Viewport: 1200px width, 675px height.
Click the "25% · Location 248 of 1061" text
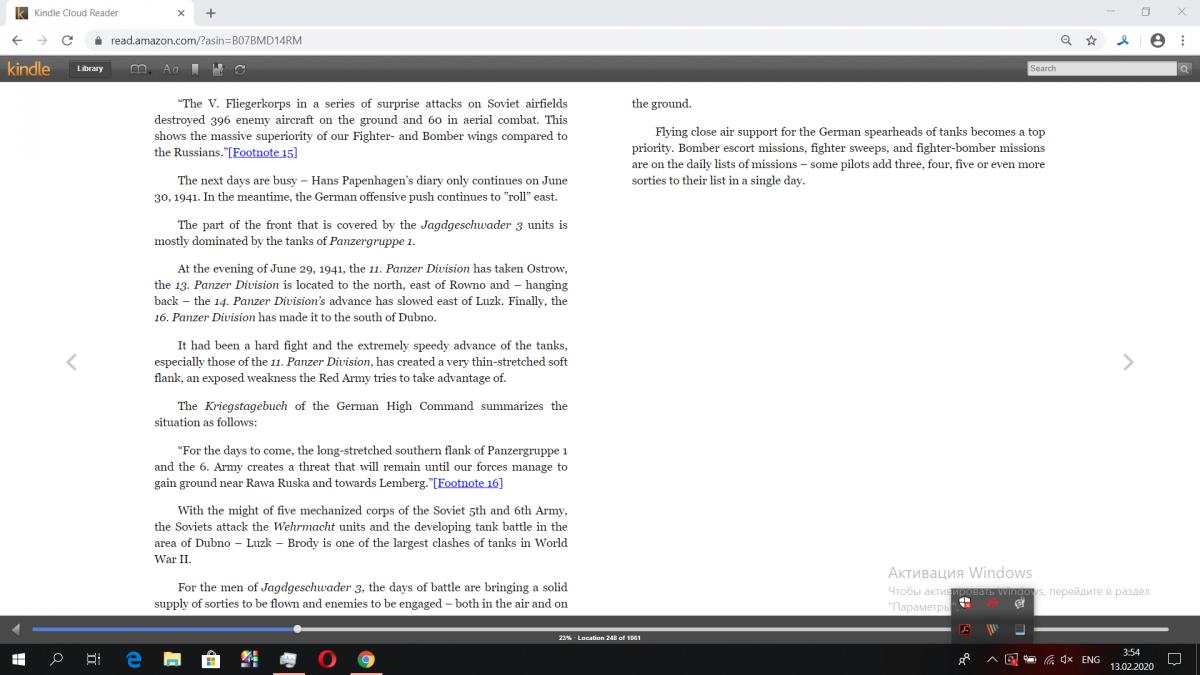[x=600, y=638]
